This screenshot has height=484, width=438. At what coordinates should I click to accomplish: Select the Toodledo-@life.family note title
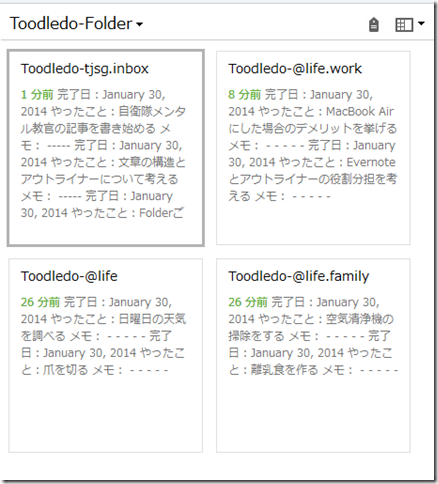pyautogui.click(x=299, y=276)
